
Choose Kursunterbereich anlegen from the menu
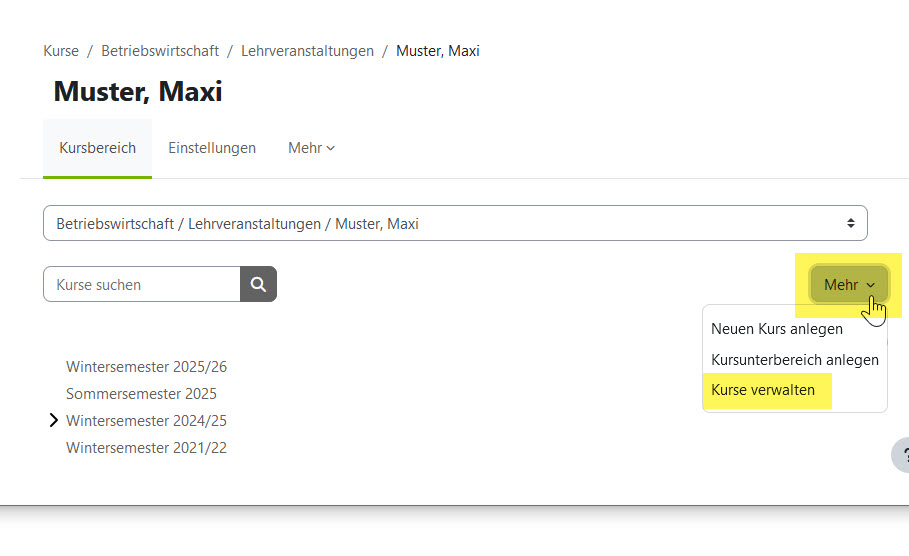coord(795,360)
